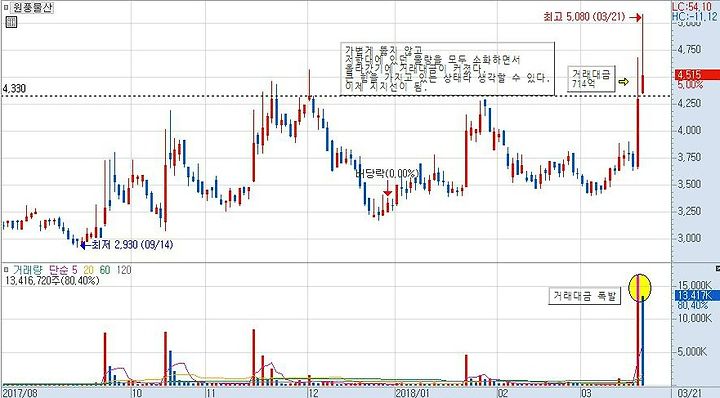
Task: Click the 4,330 horizontal line label
Action: click(14, 89)
